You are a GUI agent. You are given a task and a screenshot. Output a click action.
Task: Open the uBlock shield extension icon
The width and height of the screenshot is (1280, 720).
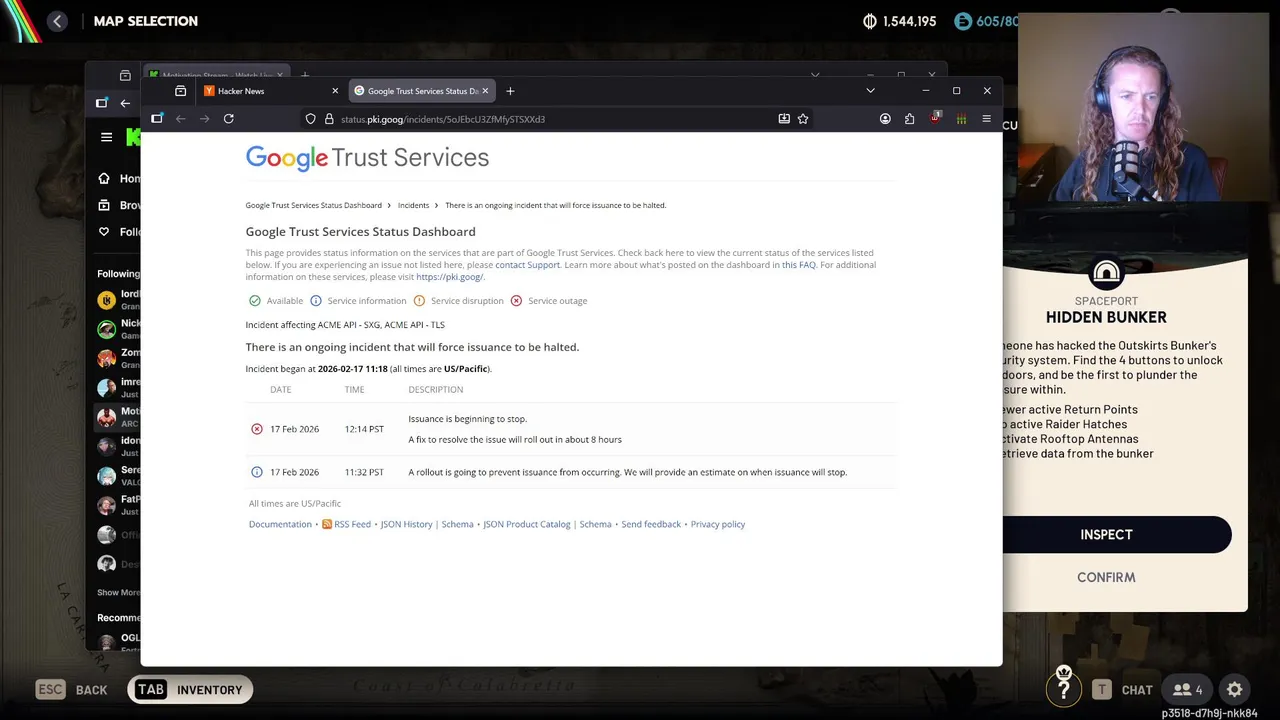pos(935,118)
